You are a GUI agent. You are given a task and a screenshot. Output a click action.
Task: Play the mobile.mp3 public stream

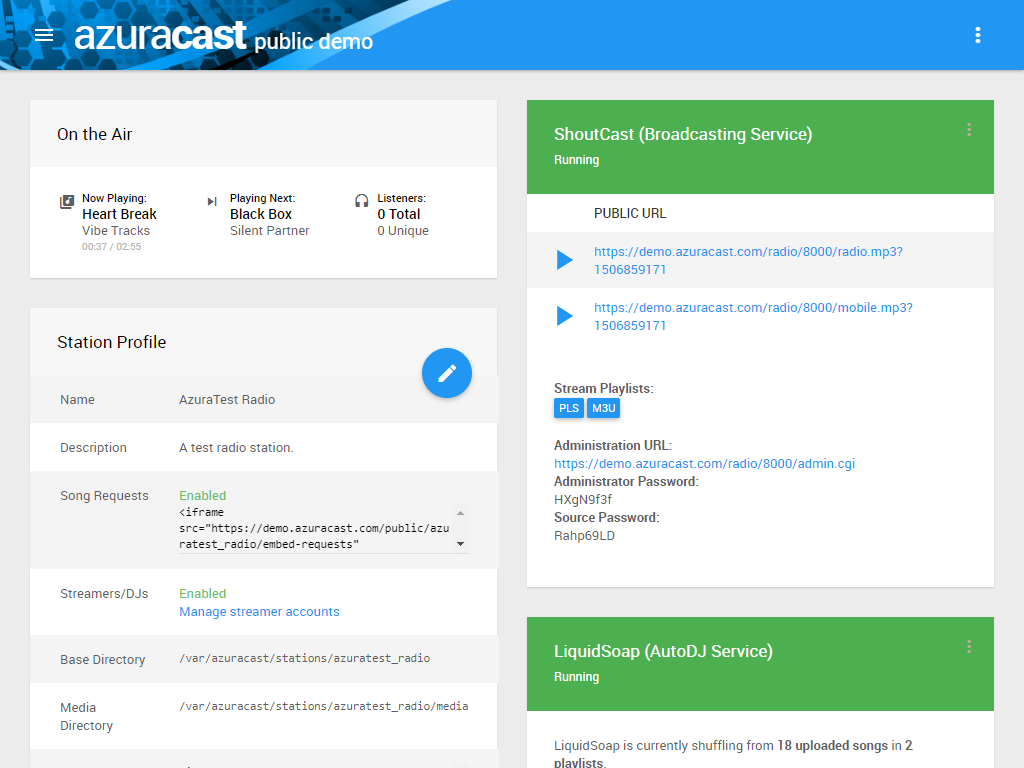pos(562,316)
